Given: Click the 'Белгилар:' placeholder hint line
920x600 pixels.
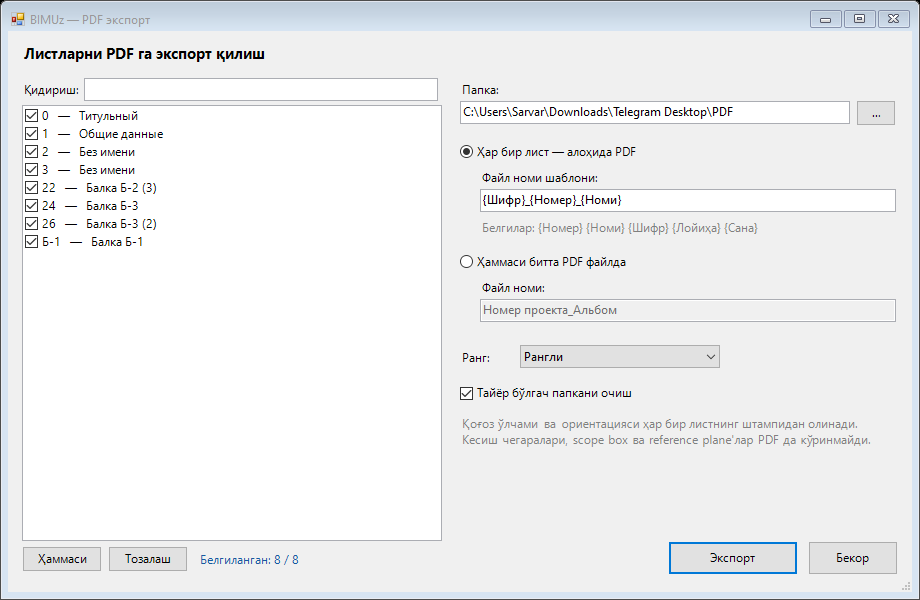Looking at the screenshot, I should (x=620, y=228).
